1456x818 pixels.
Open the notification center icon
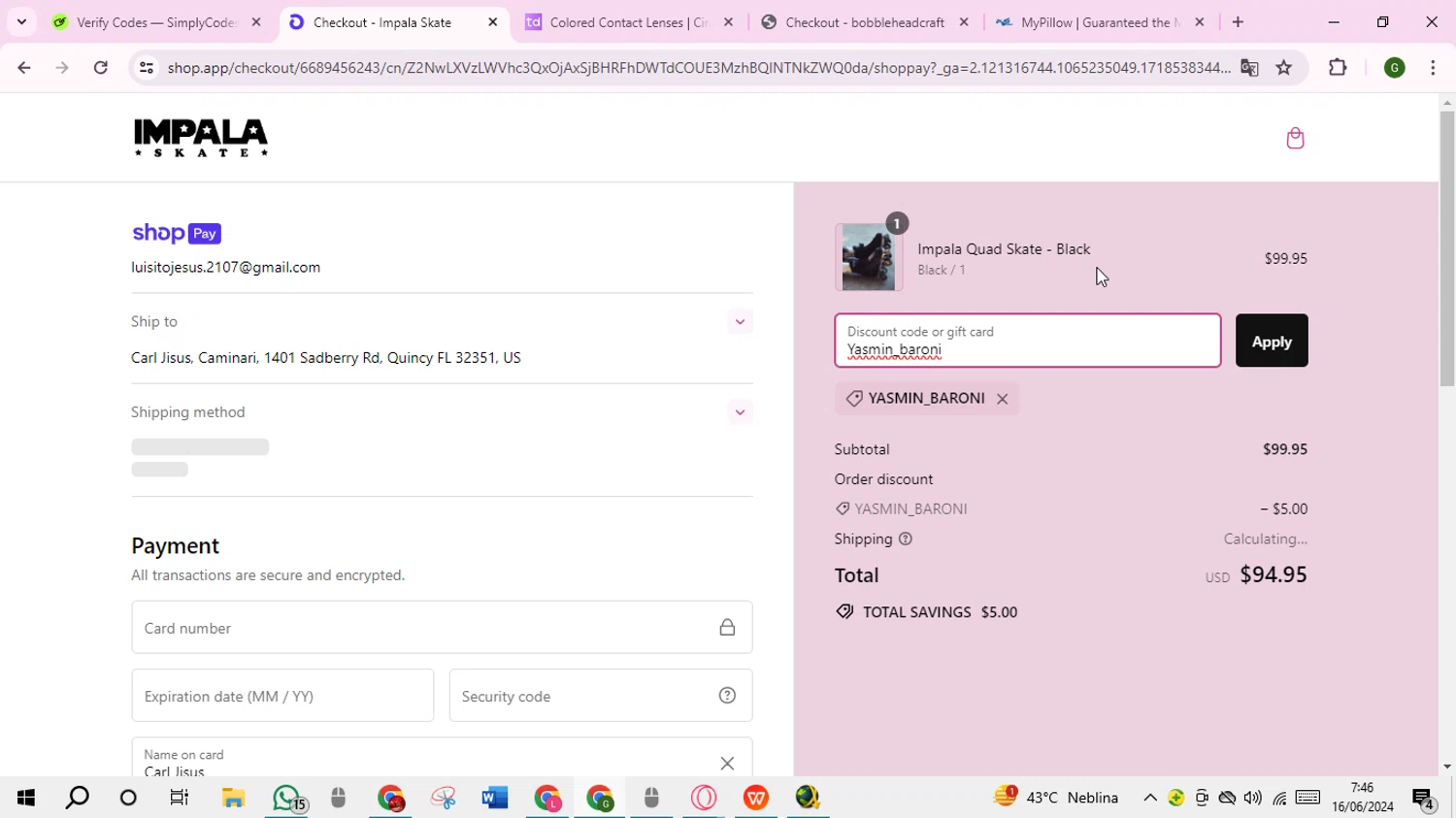tap(1424, 799)
